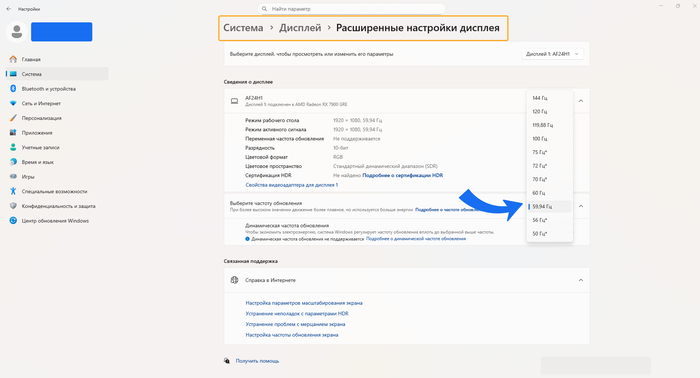
Task: Open Bluetooth и устройства settings page
Action: [x=57, y=89]
